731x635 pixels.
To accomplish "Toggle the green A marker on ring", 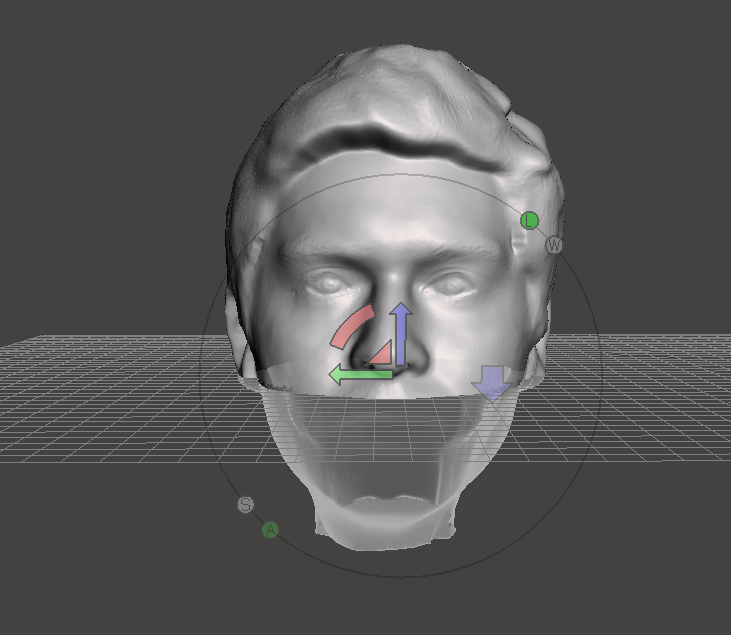I will click(270, 529).
